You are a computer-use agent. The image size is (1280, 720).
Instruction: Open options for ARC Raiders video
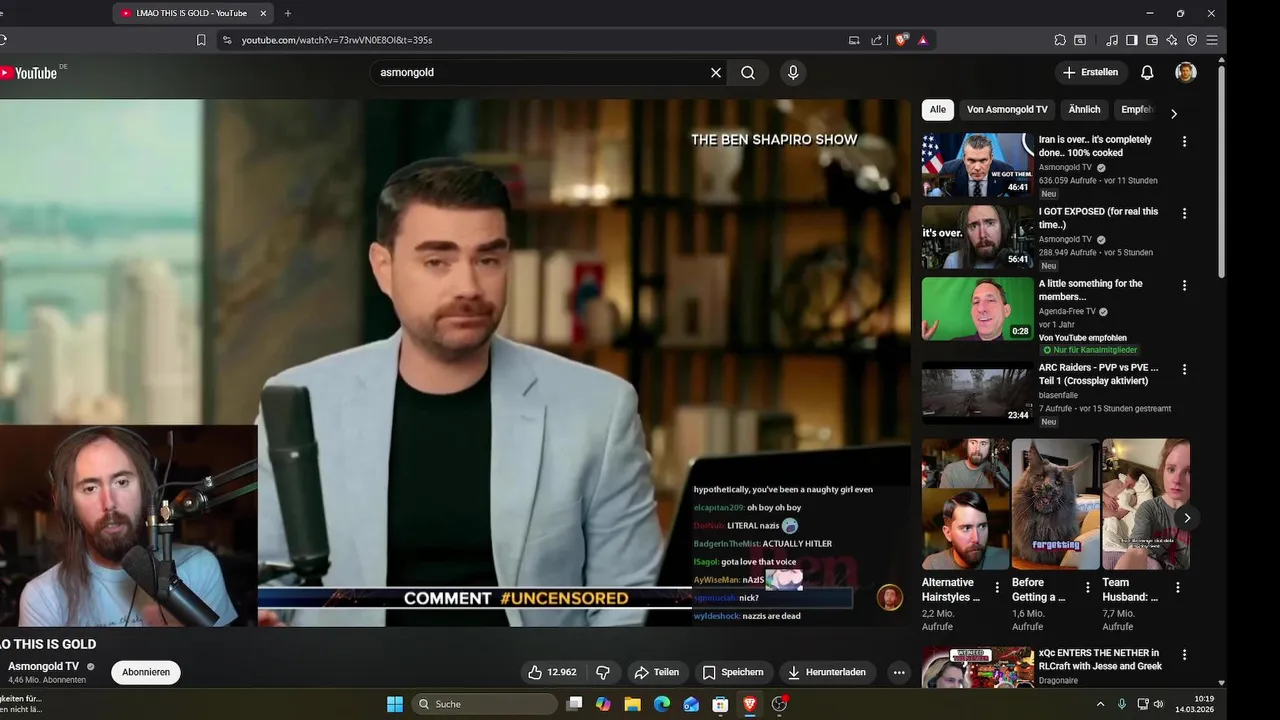tap(1184, 370)
